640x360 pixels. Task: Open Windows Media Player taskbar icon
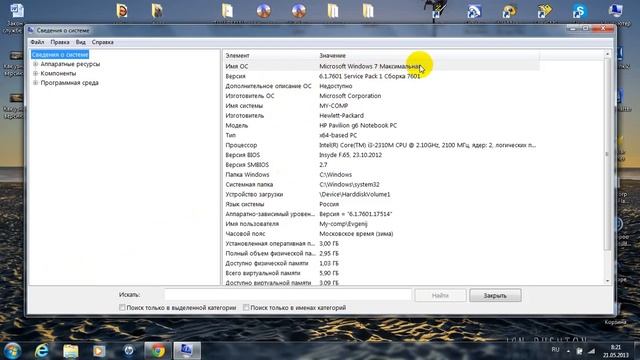pos(99,351)
